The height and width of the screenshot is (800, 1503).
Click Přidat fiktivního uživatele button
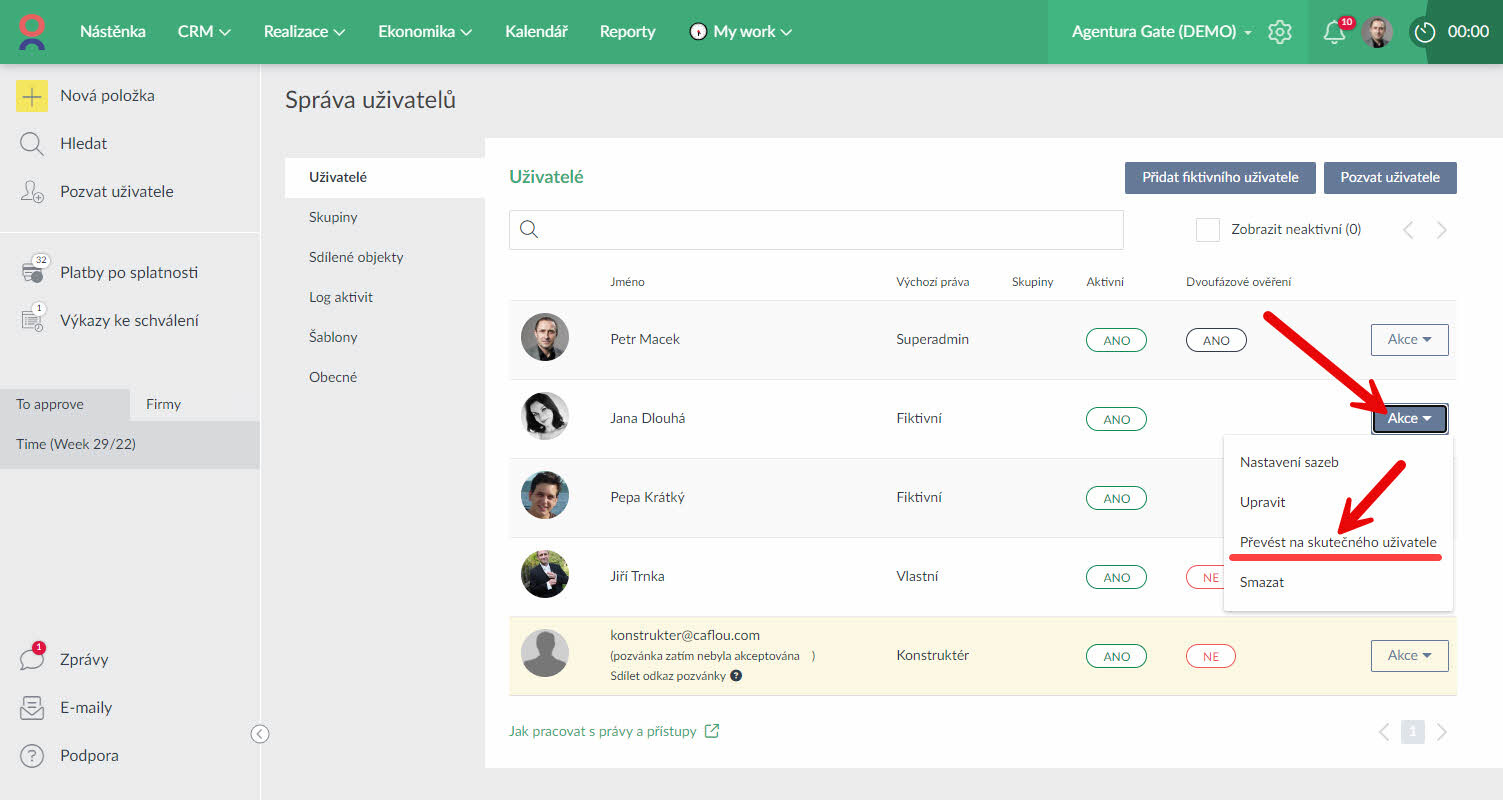pyautogui.click(x=1219, y=177)
